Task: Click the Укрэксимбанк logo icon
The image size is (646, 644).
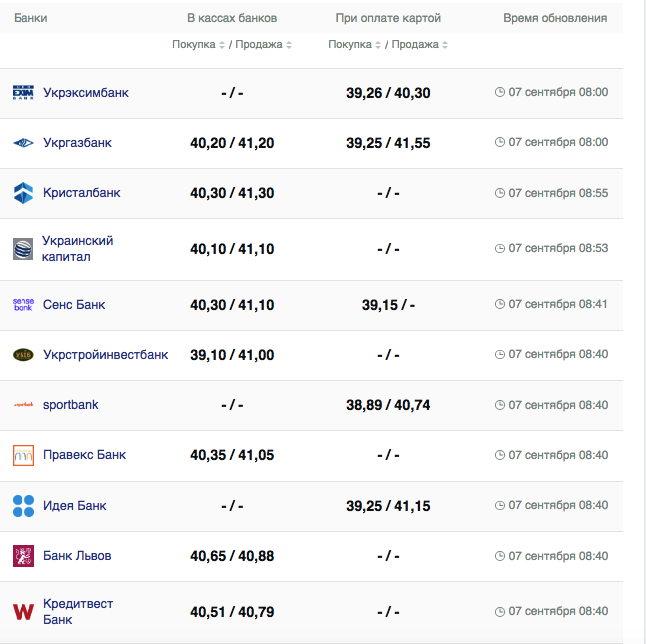Action: 23,93
